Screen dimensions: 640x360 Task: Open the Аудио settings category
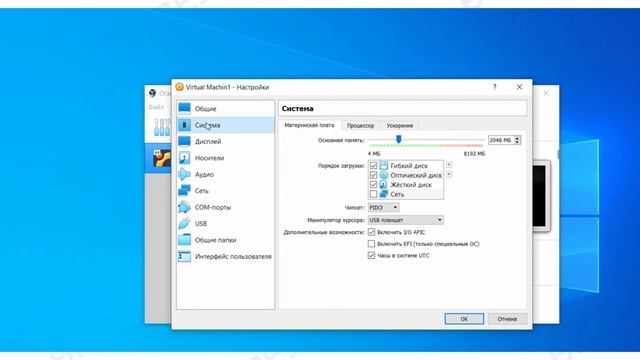226,174
